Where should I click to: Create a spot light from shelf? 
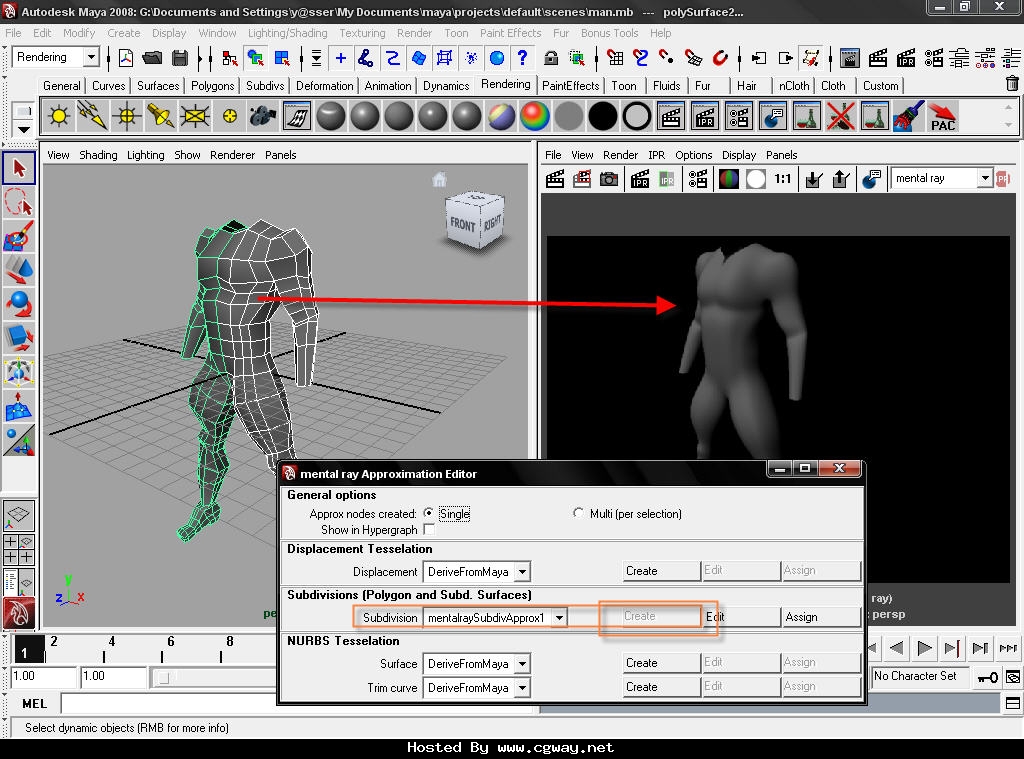161,117
